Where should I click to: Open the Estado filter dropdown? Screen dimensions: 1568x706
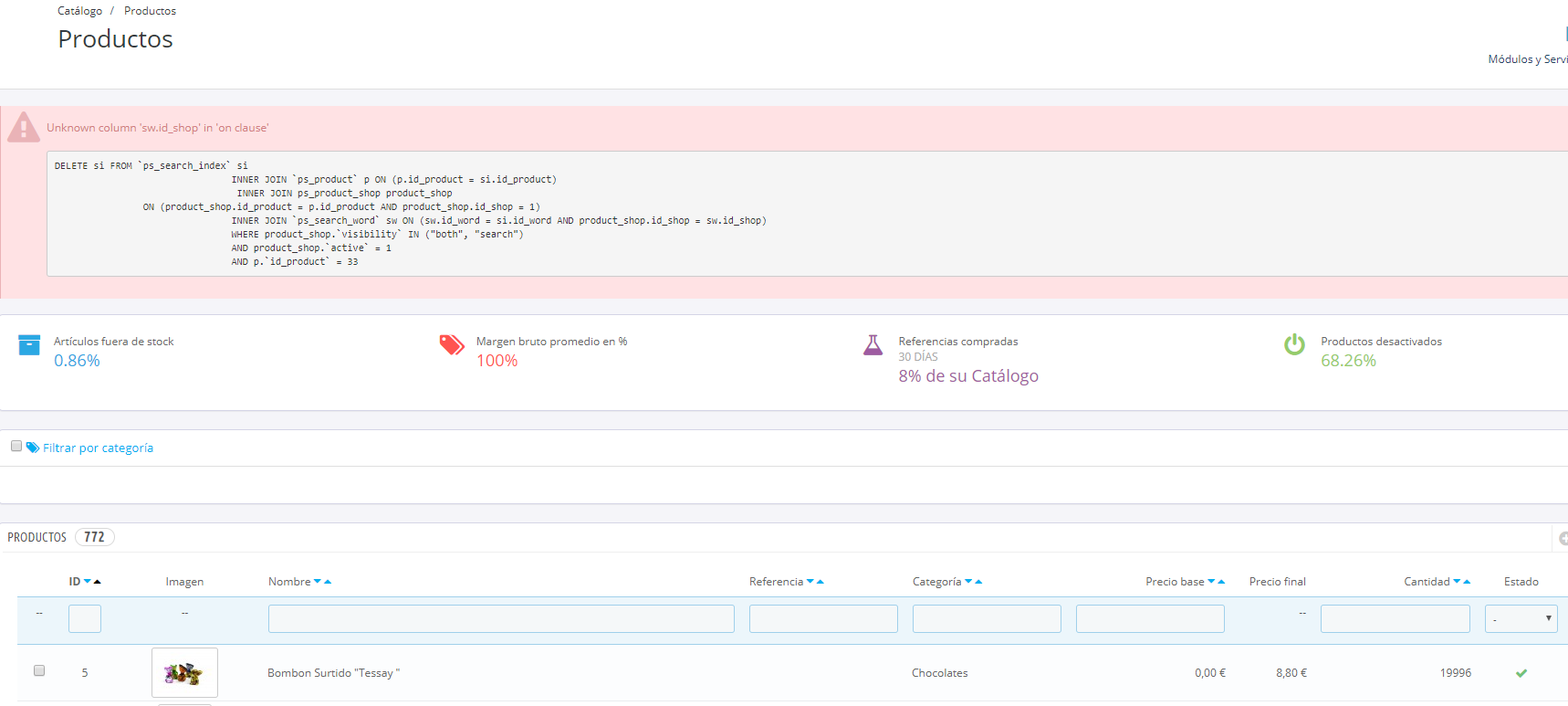[1521, 618]
